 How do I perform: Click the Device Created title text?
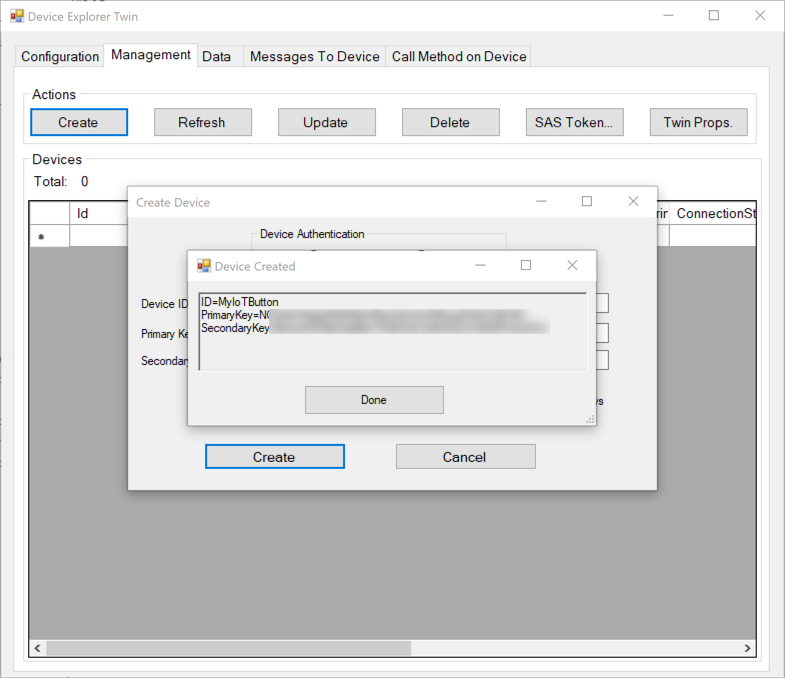[255, 266]
